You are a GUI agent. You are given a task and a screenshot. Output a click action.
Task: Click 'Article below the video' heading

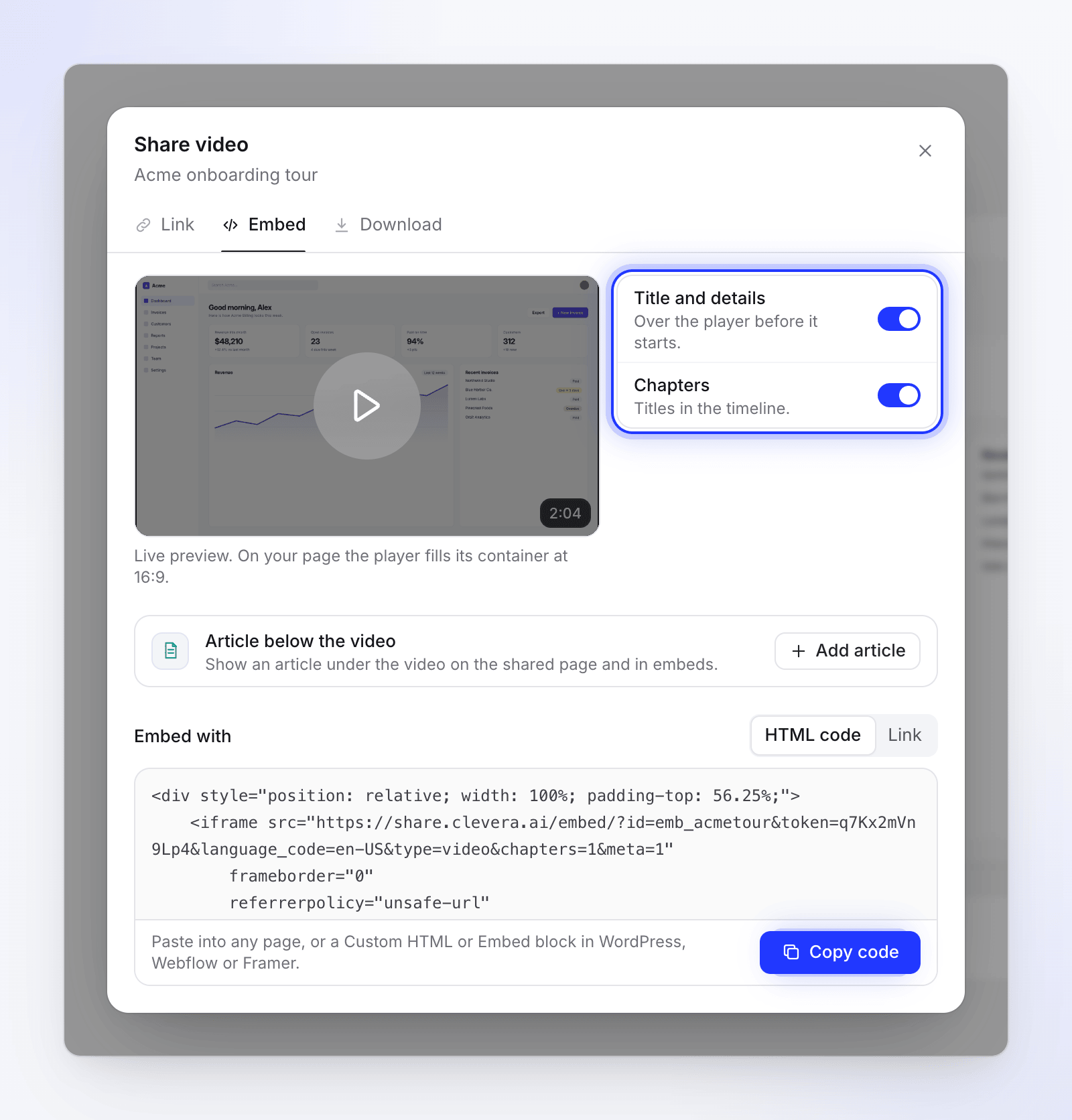pyautogui.click(x=300, y=641)
